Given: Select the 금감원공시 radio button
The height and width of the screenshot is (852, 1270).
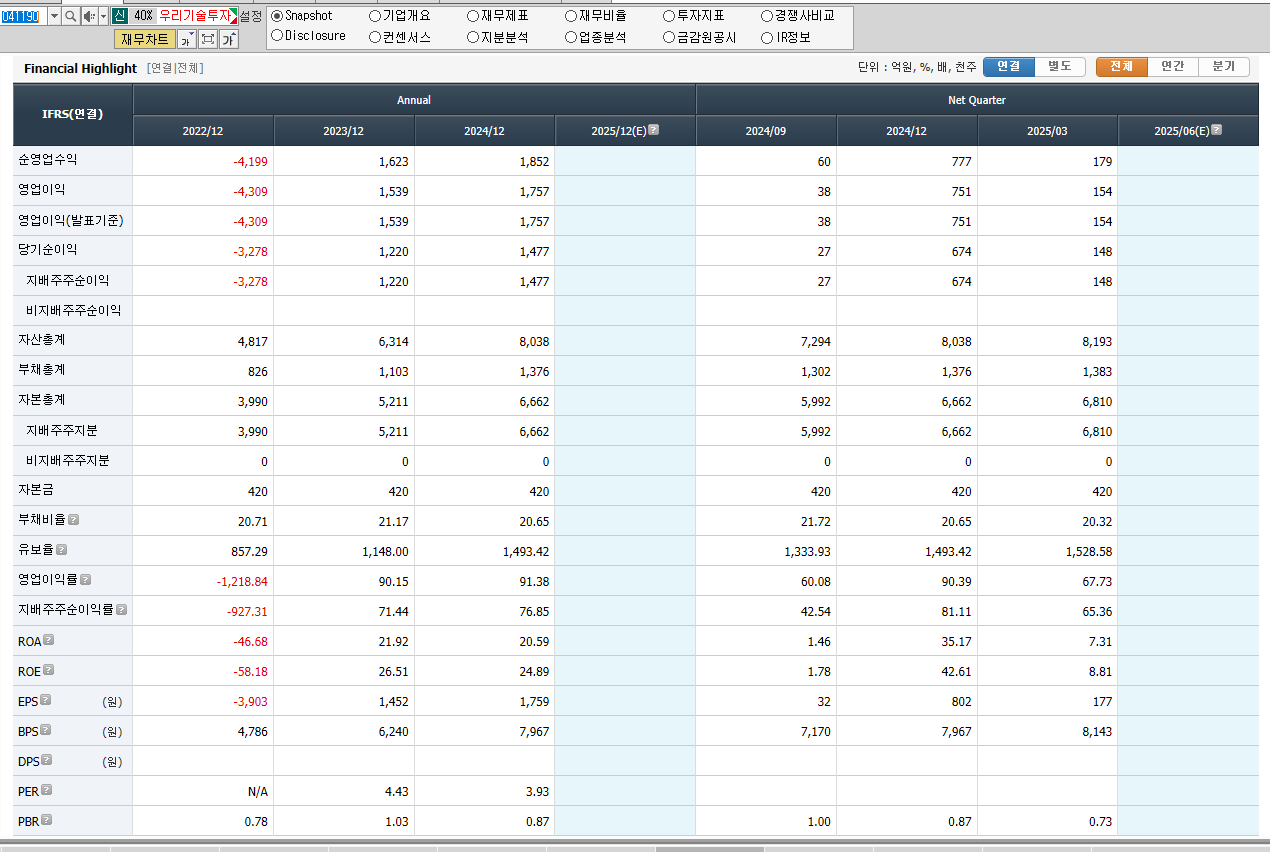Looking at the screenshot, I should pos(669,37).
